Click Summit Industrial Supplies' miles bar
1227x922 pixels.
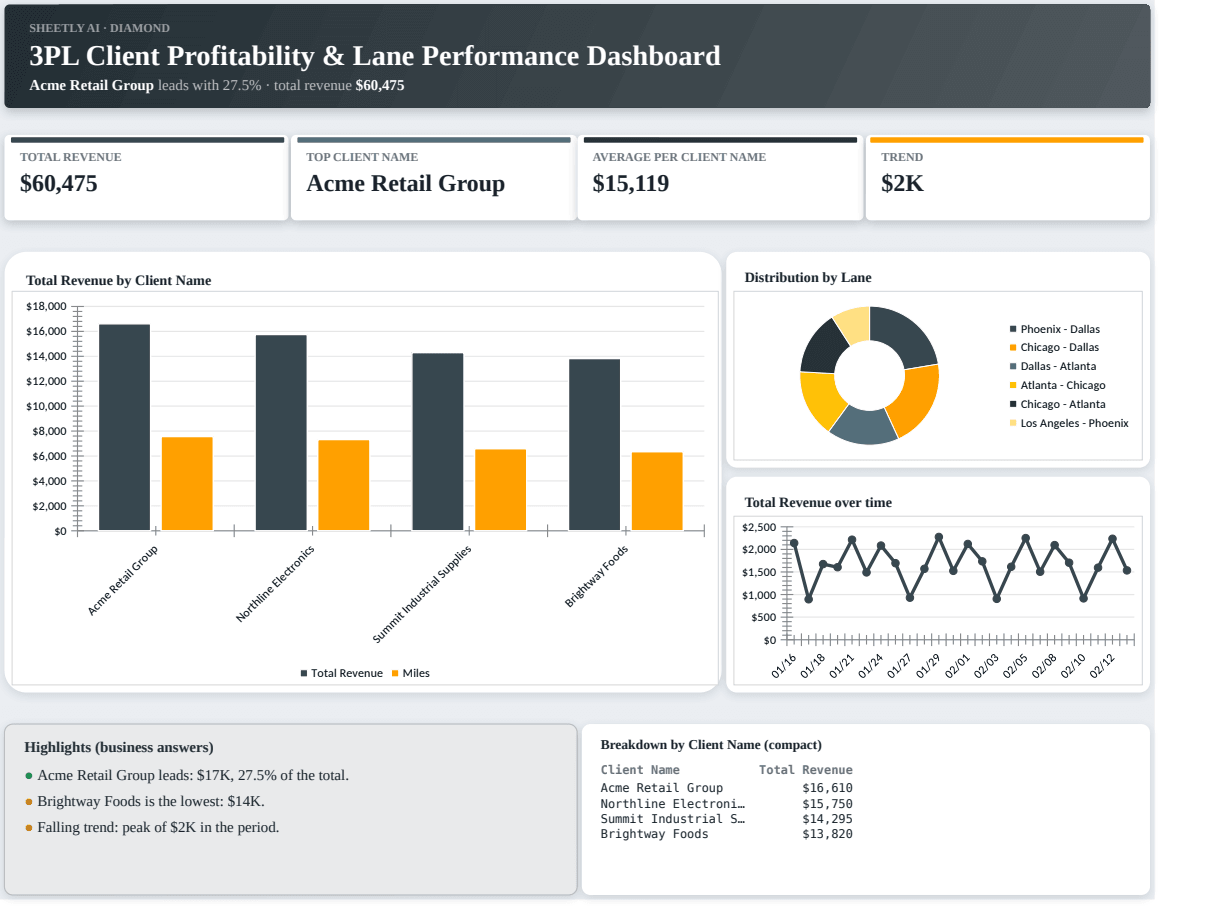click(x=500, y=490)
